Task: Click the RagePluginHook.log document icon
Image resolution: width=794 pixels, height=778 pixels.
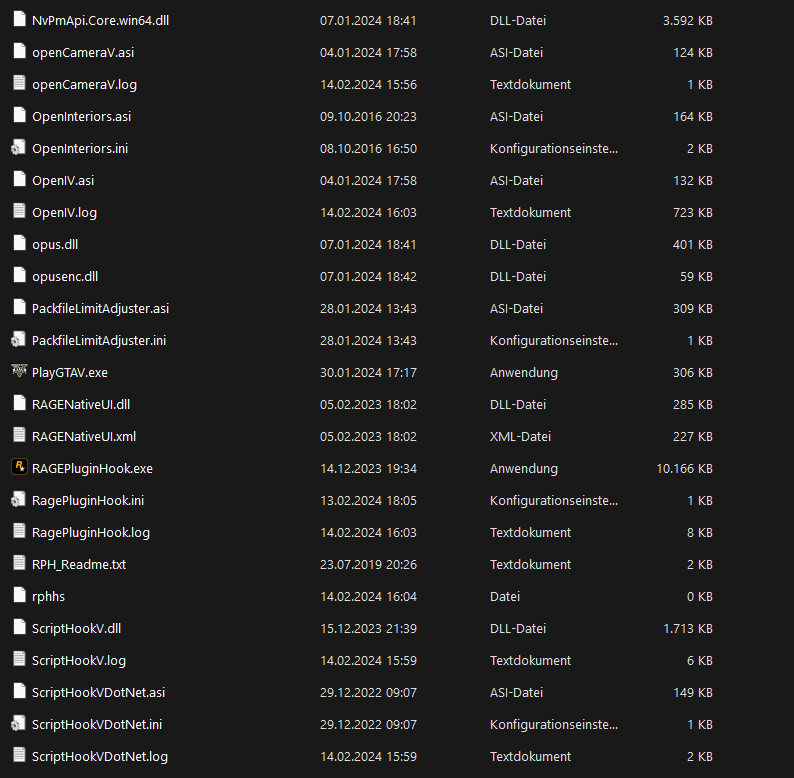Action: (x=19, y=531)
